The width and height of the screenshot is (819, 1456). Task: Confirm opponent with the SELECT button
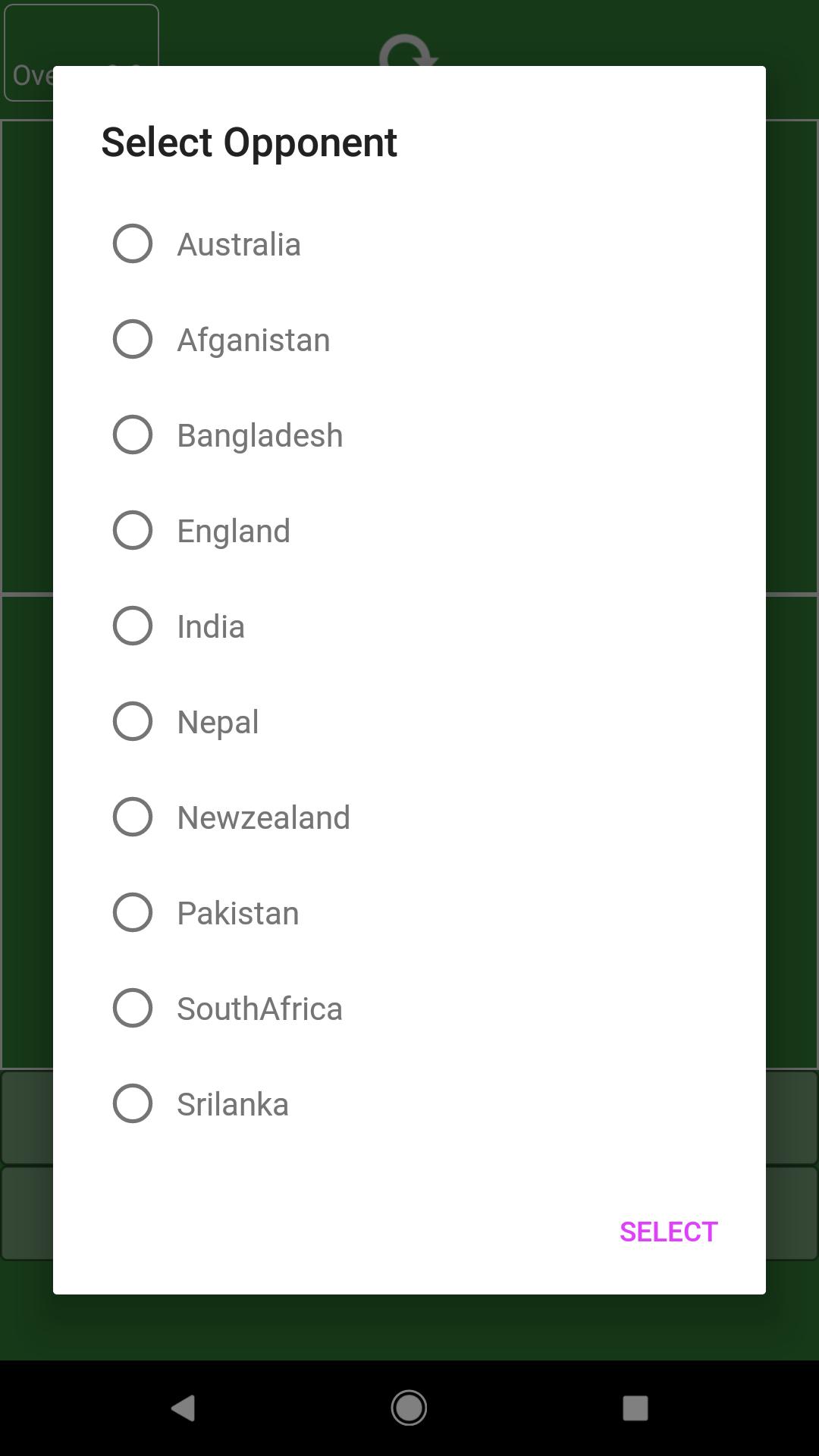point(668,1231)
